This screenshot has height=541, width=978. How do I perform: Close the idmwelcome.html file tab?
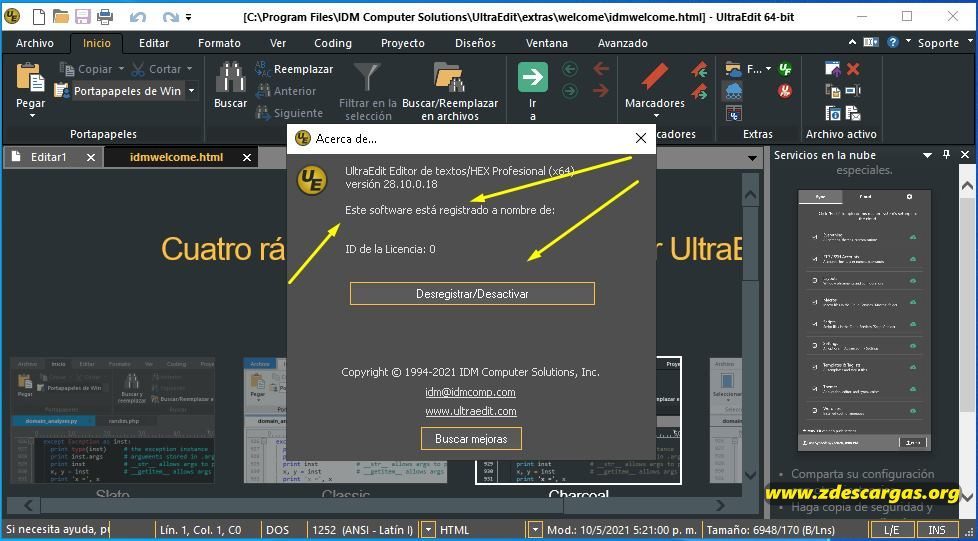tap(246, 157)
